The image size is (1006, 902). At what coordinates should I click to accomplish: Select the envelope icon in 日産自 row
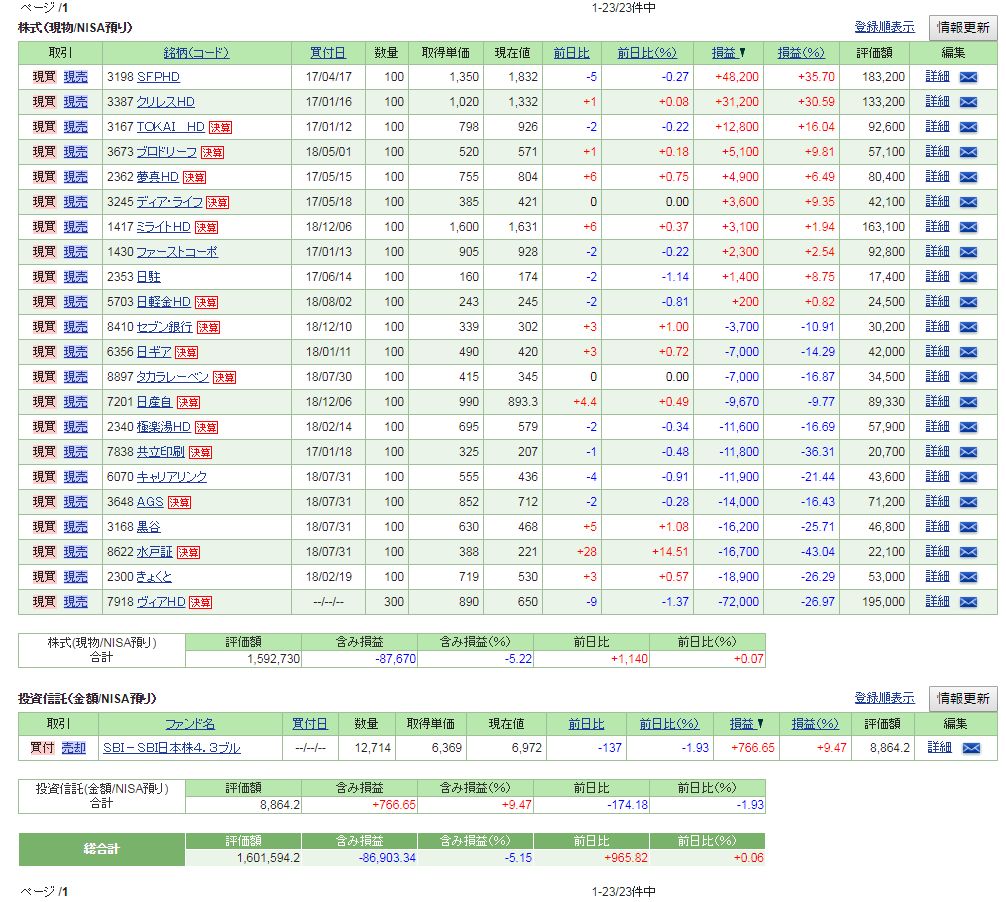[968, 402]
